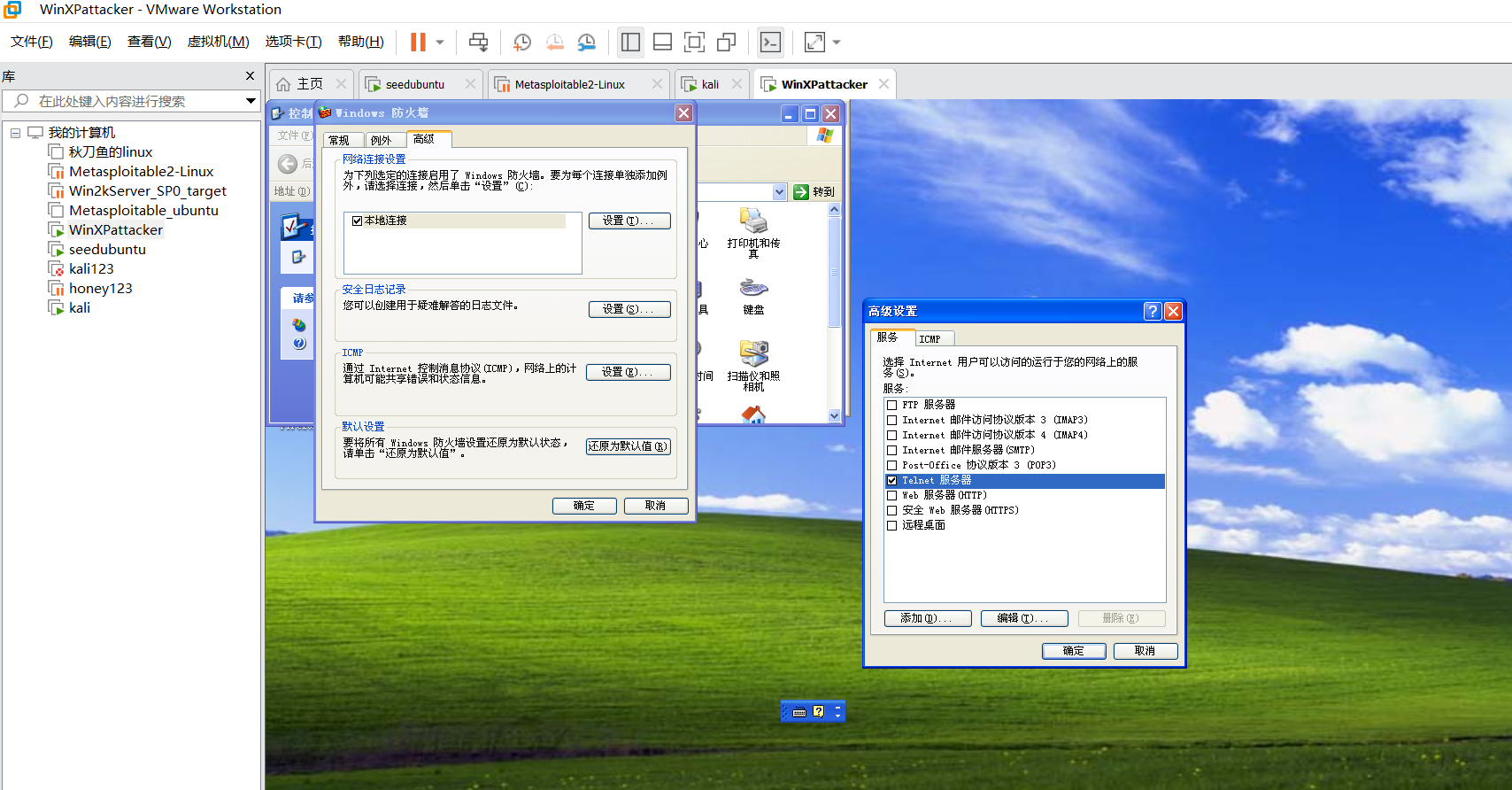
Task: Switch to the kali VM tab
Action: pyautogui.click(x=711, y=84)
